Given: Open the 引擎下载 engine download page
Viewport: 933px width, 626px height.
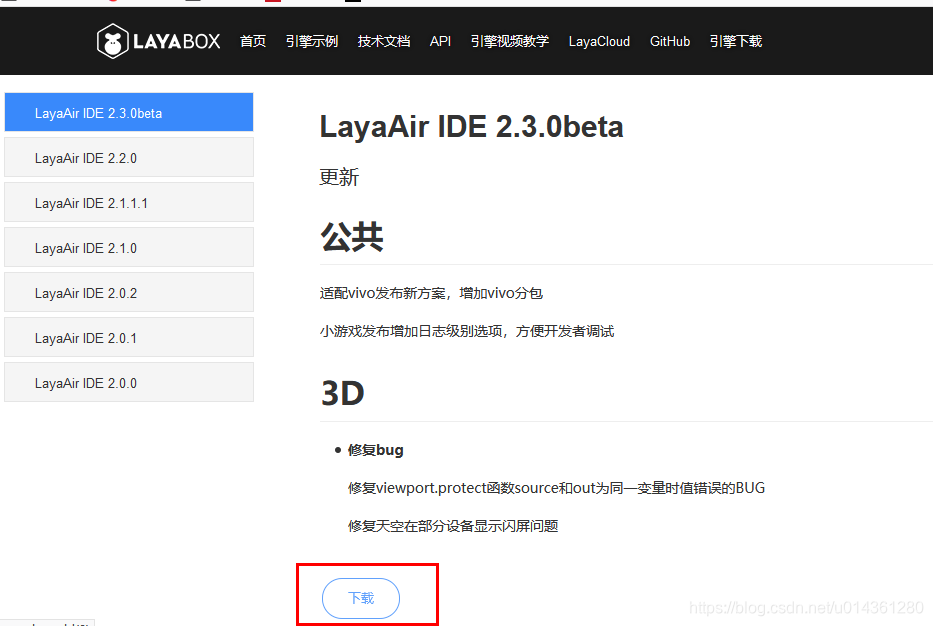Looking at the screenshot, I should click(x=735, y=41).
